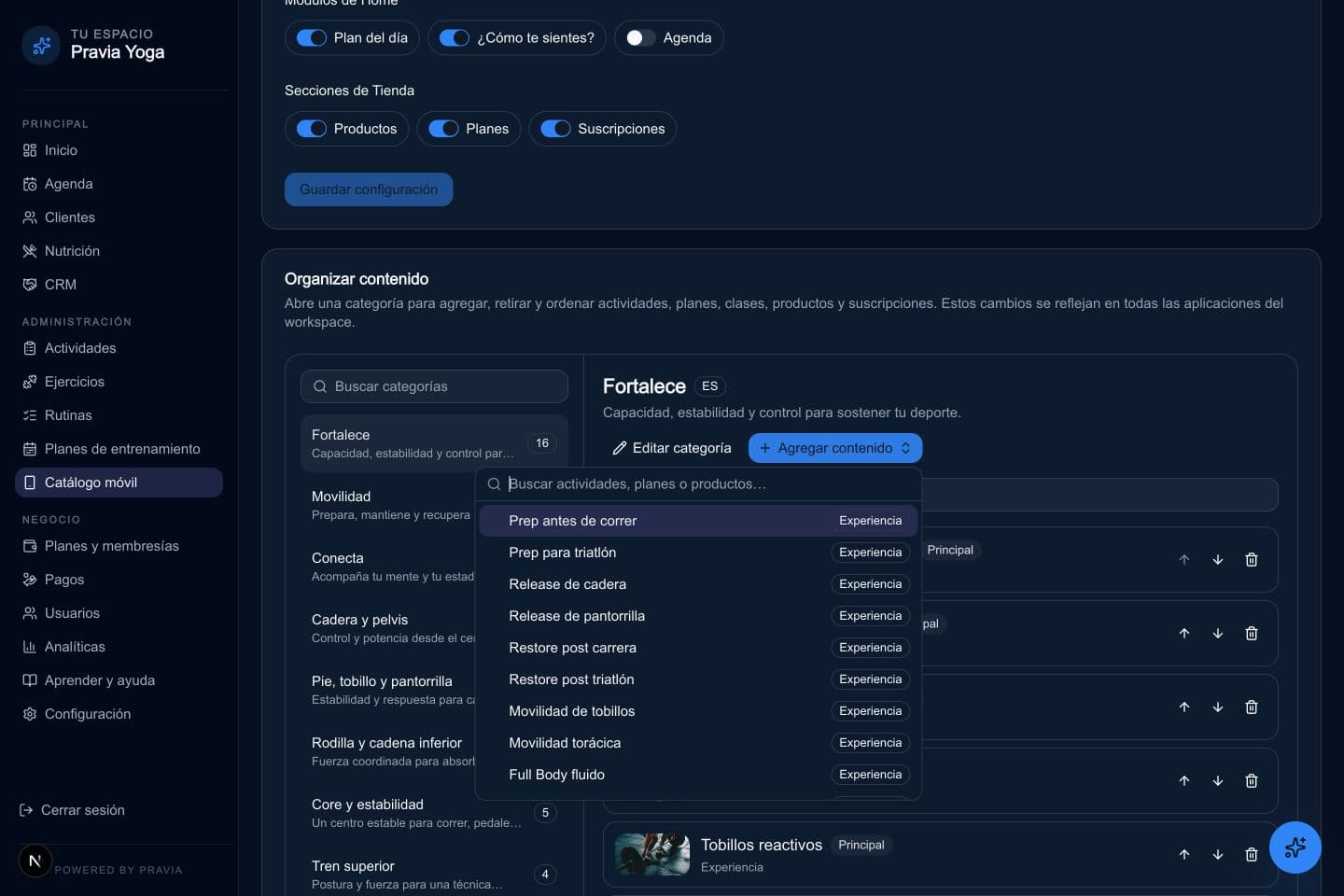Screen dimensions: 1344x896
Task: Enable the Agenda home module toggle
Action: (641, 38)
